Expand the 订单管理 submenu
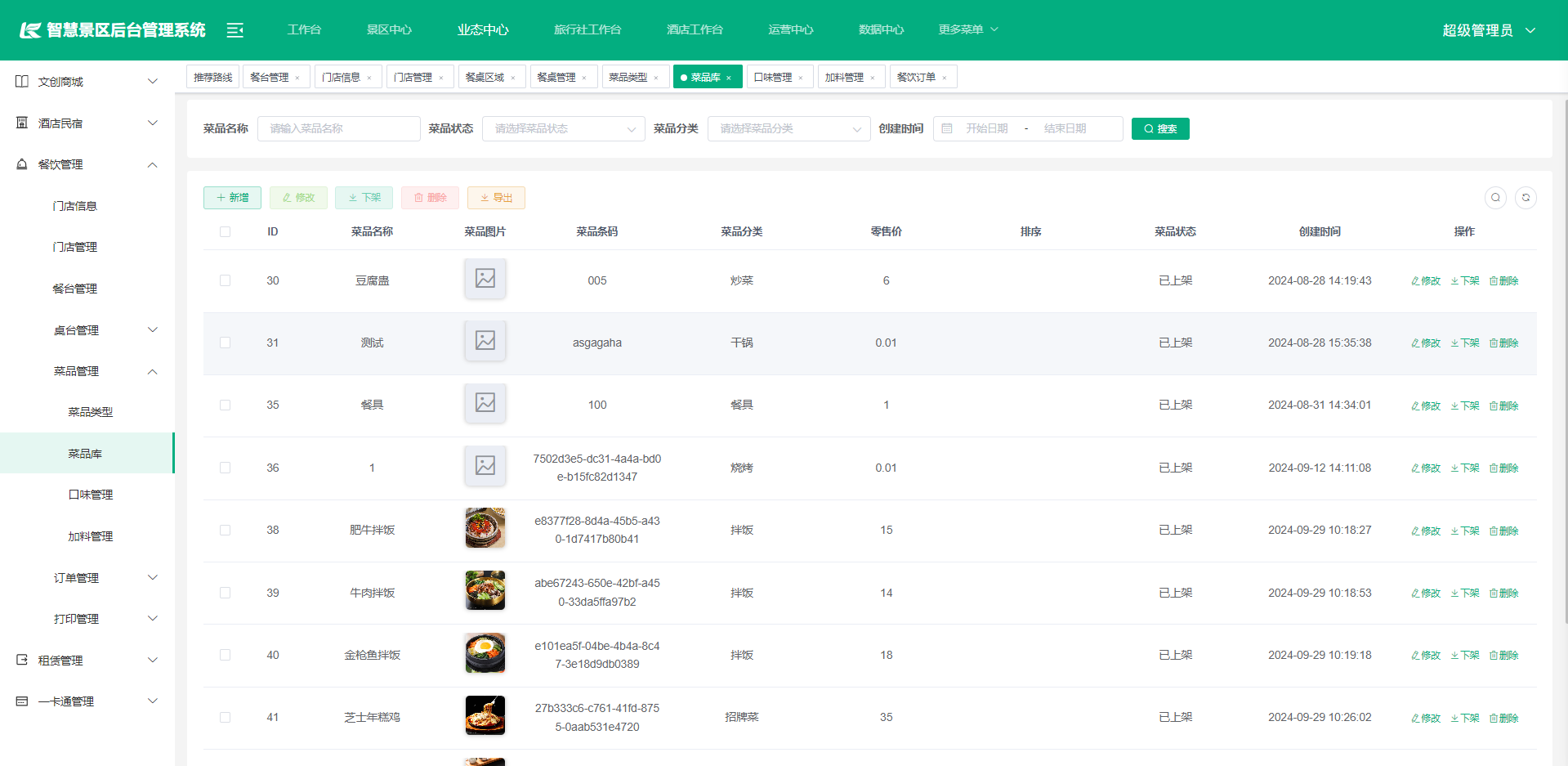1568x766 pixels. coord(153,577)
